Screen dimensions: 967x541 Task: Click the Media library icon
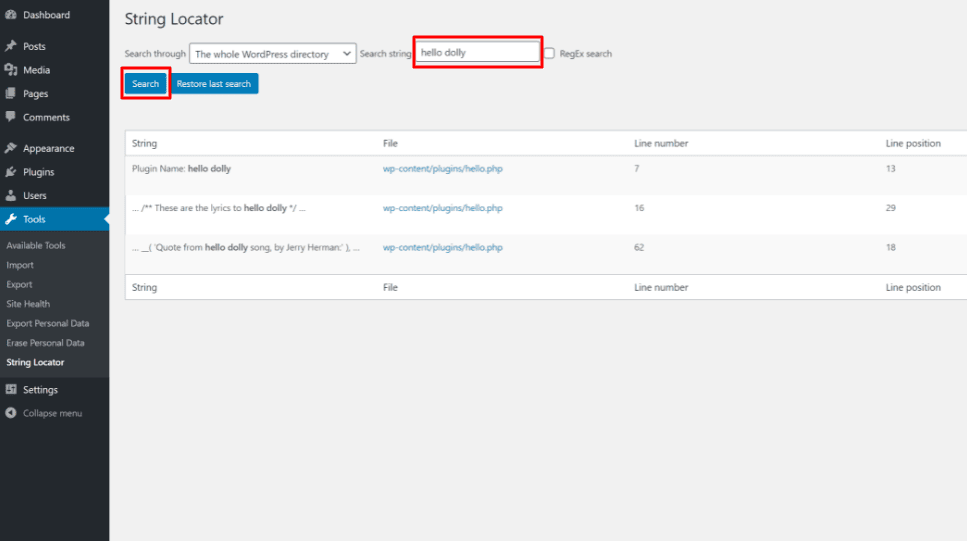point(10,70)
